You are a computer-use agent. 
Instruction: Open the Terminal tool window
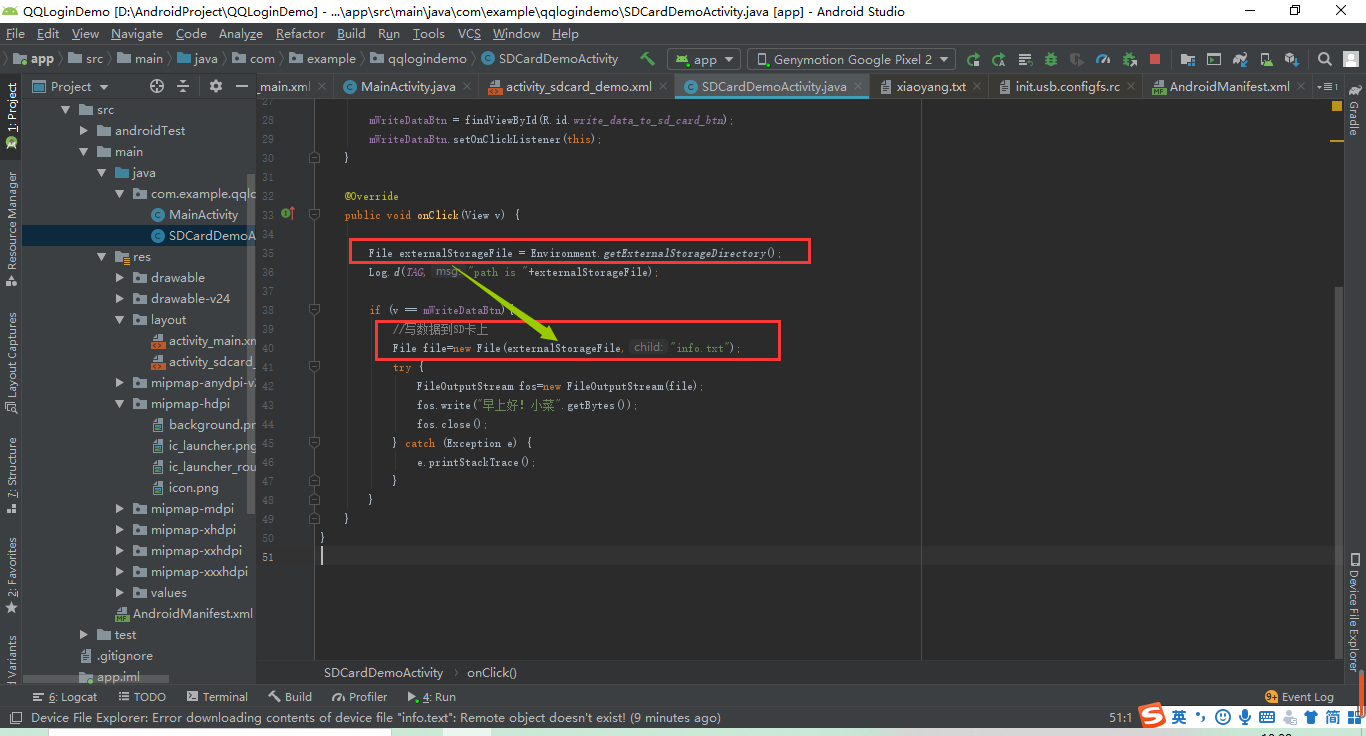coord(216,697)
